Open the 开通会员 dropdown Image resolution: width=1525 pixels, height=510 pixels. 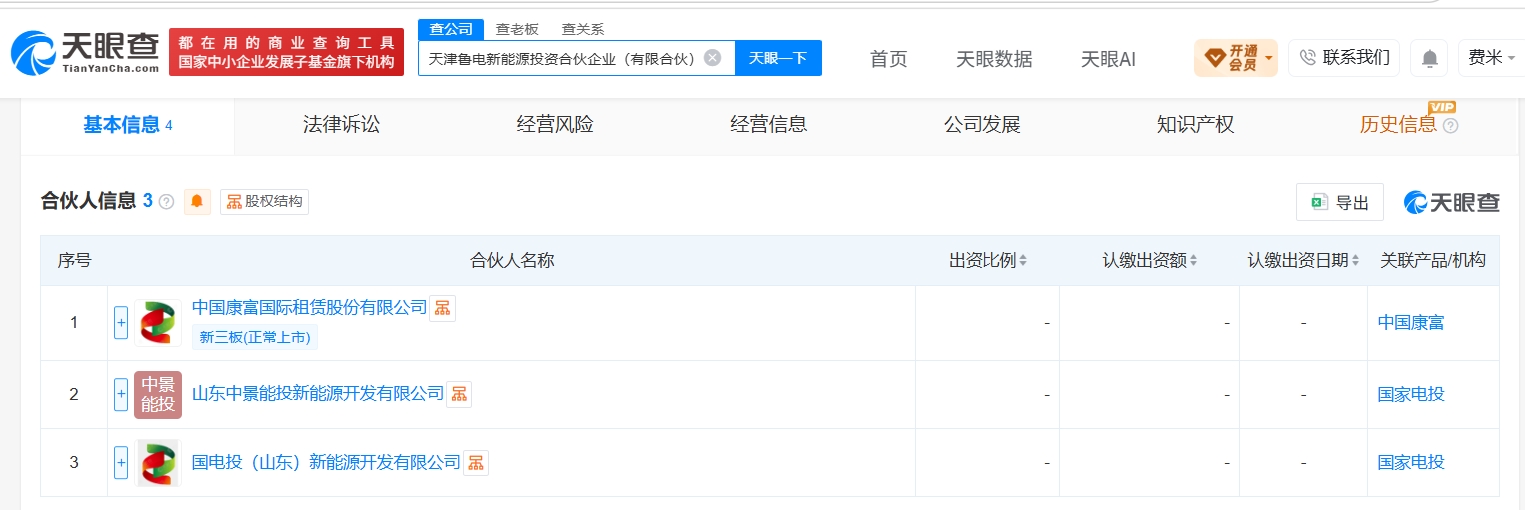pos(1236,58)
